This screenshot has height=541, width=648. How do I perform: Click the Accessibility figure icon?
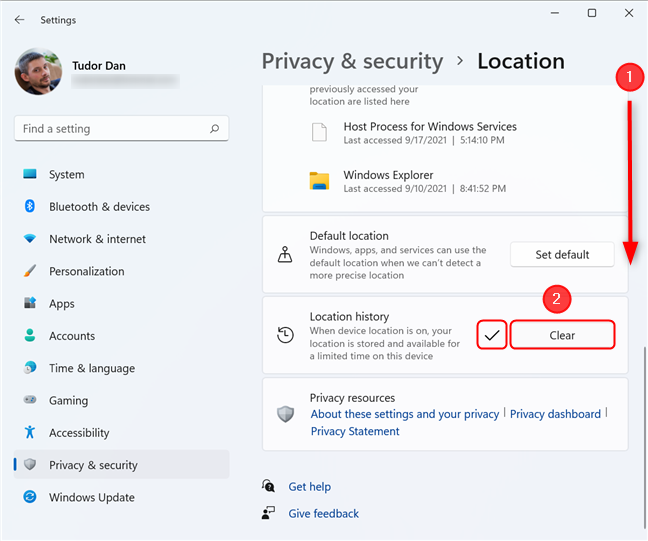30,432
